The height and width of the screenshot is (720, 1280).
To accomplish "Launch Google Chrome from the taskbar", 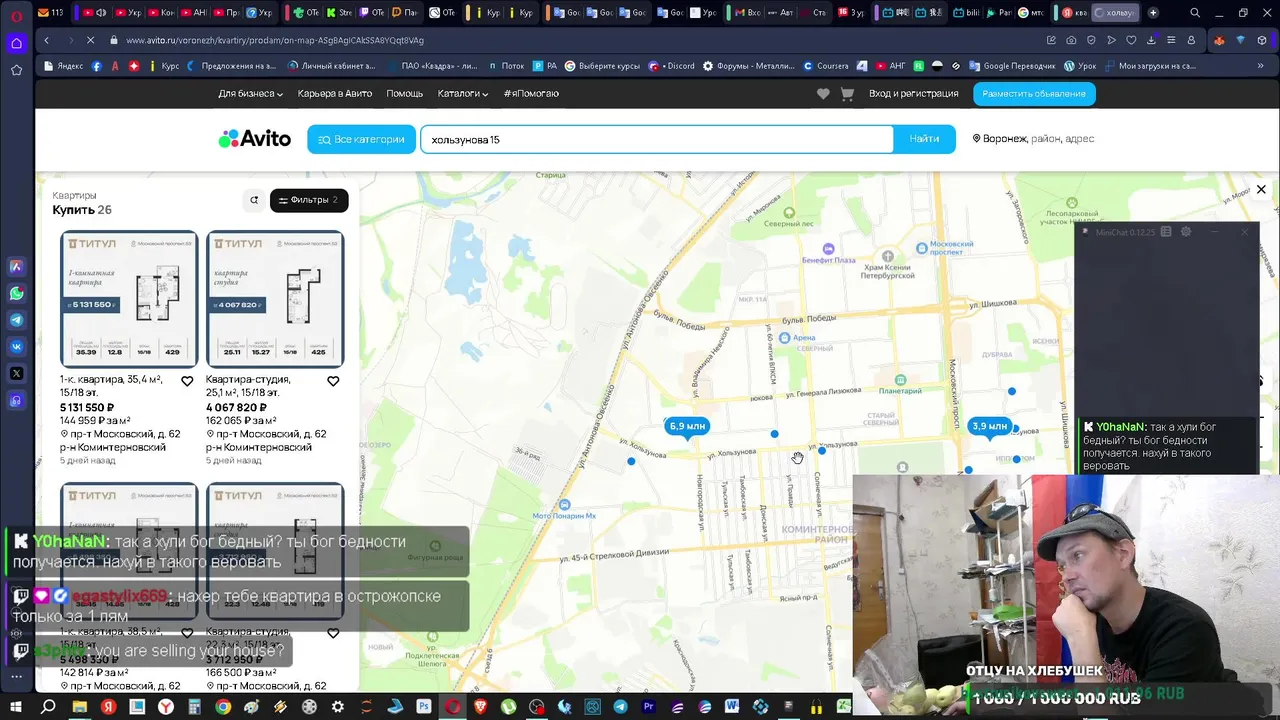I will pos(223,707).
